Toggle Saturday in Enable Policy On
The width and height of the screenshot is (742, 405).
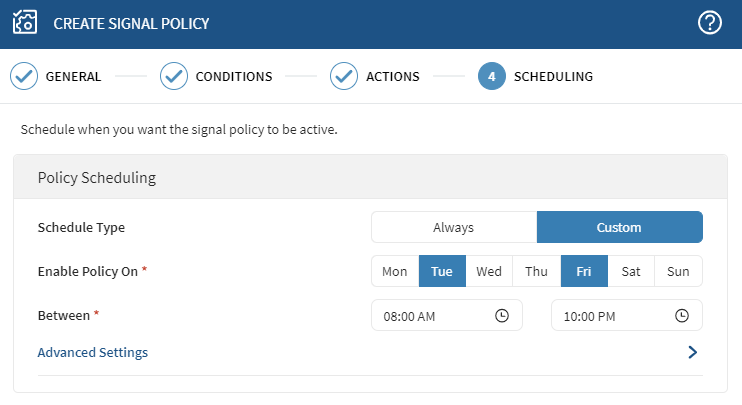(631, 271)
